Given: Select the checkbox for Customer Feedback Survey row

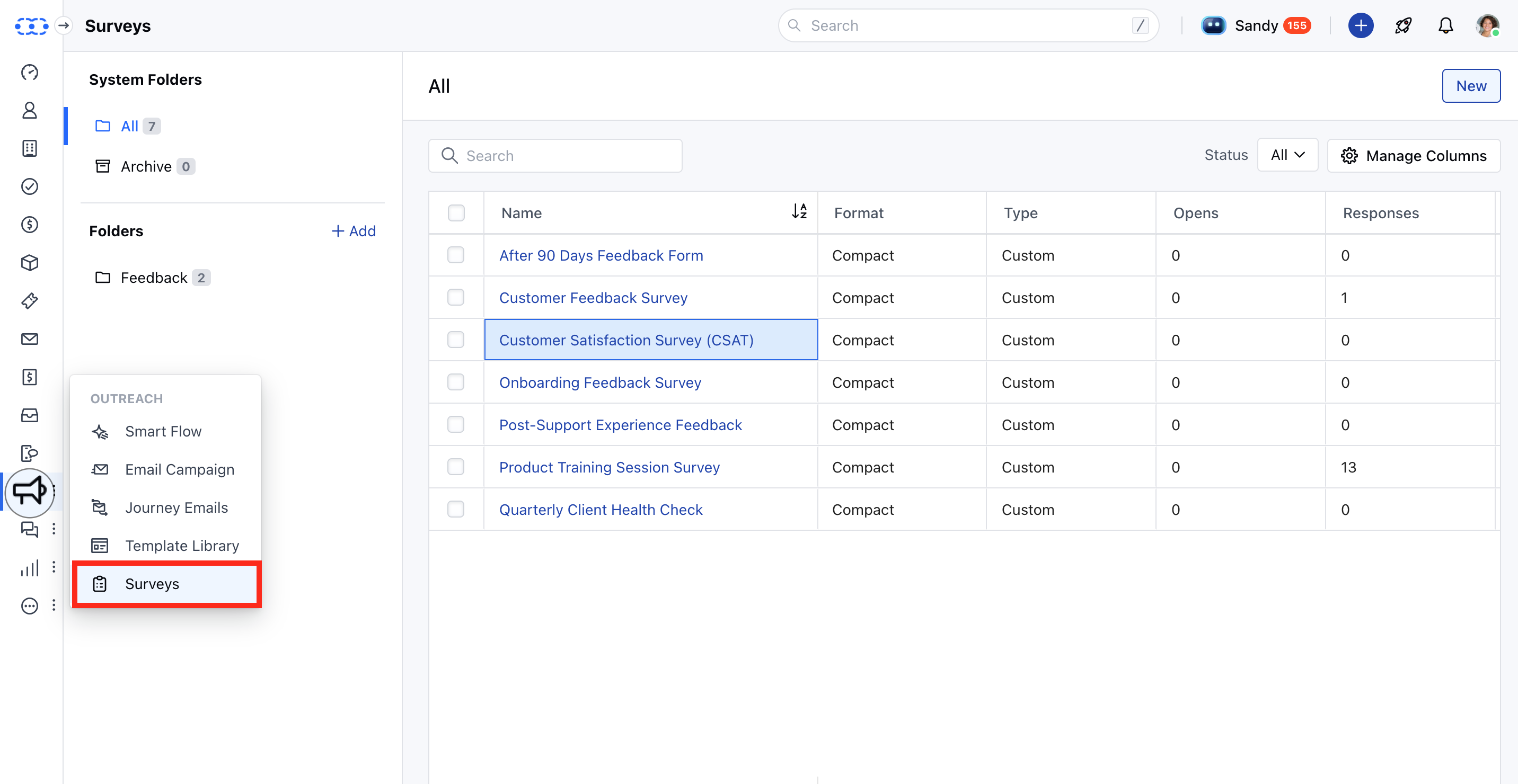Looking at the screenshot, I should pyautogui.click(x=456, y=298).
